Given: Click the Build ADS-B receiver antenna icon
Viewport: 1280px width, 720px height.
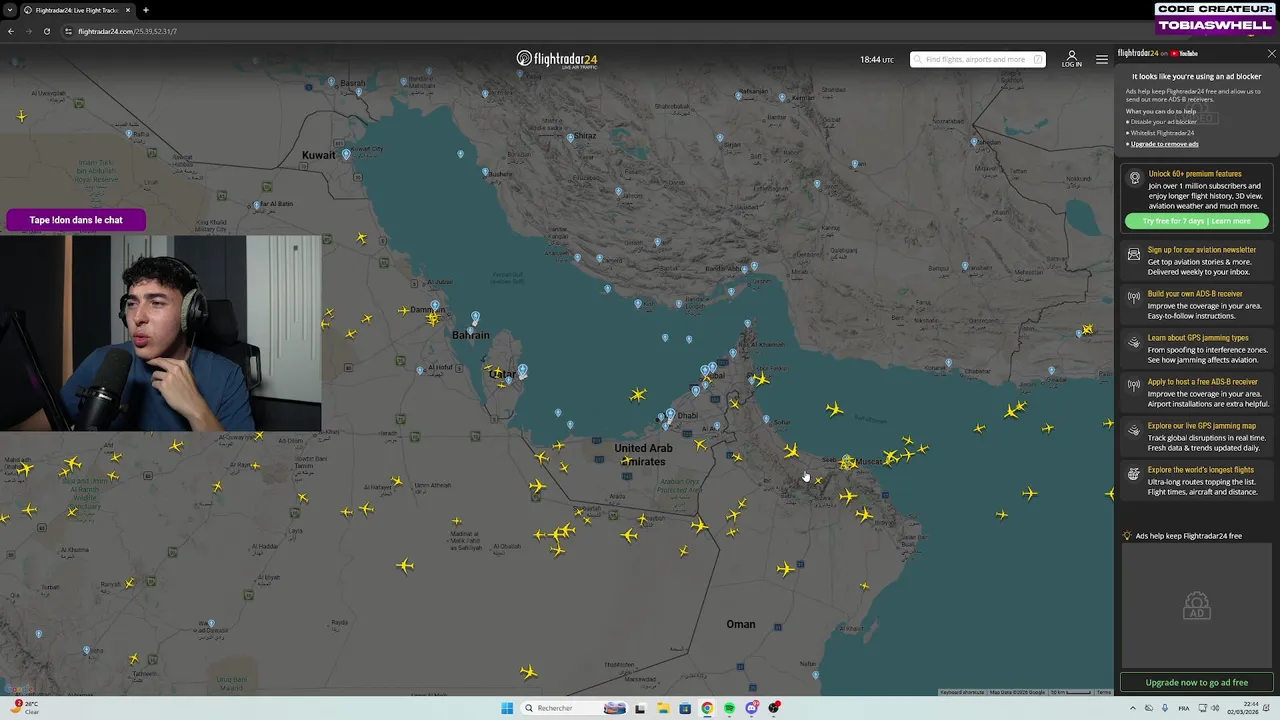Looking at the screenshot, I should click(x=1134, y=297).
